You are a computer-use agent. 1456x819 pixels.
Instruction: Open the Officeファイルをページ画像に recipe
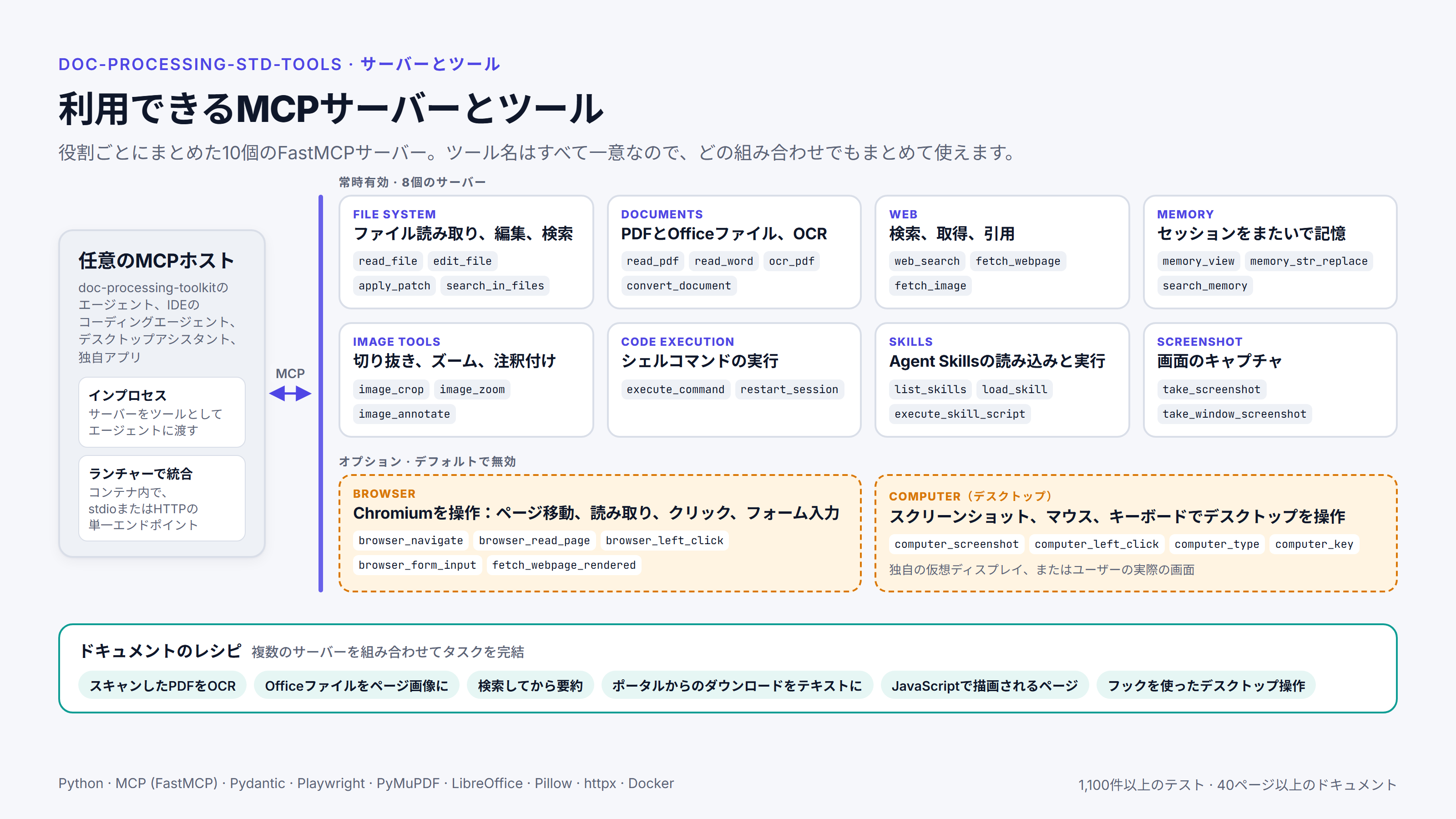click(x=356, y=686)
